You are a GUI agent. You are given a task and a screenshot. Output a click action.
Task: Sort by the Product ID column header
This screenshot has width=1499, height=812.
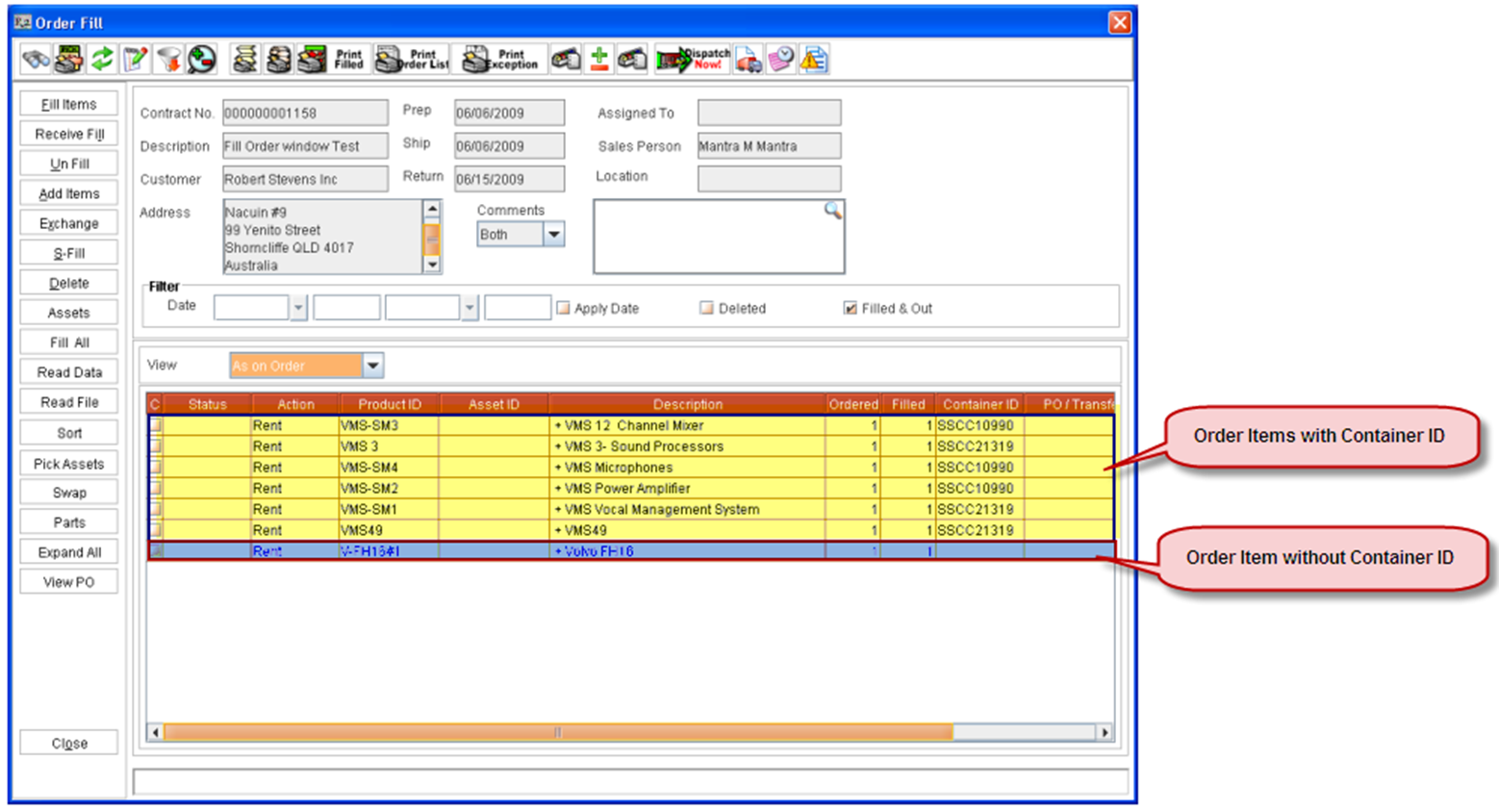pyautogui.click(x=389, y=404)
